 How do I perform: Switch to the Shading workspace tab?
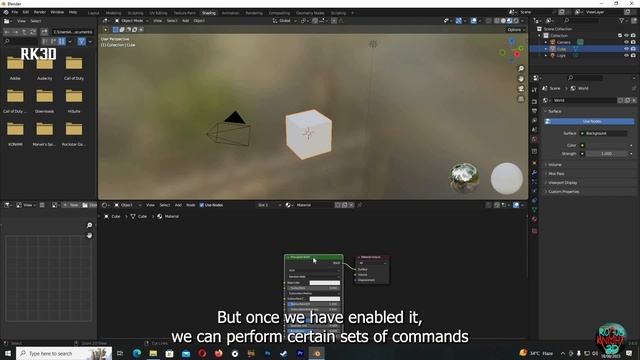(x=209, y=13)
